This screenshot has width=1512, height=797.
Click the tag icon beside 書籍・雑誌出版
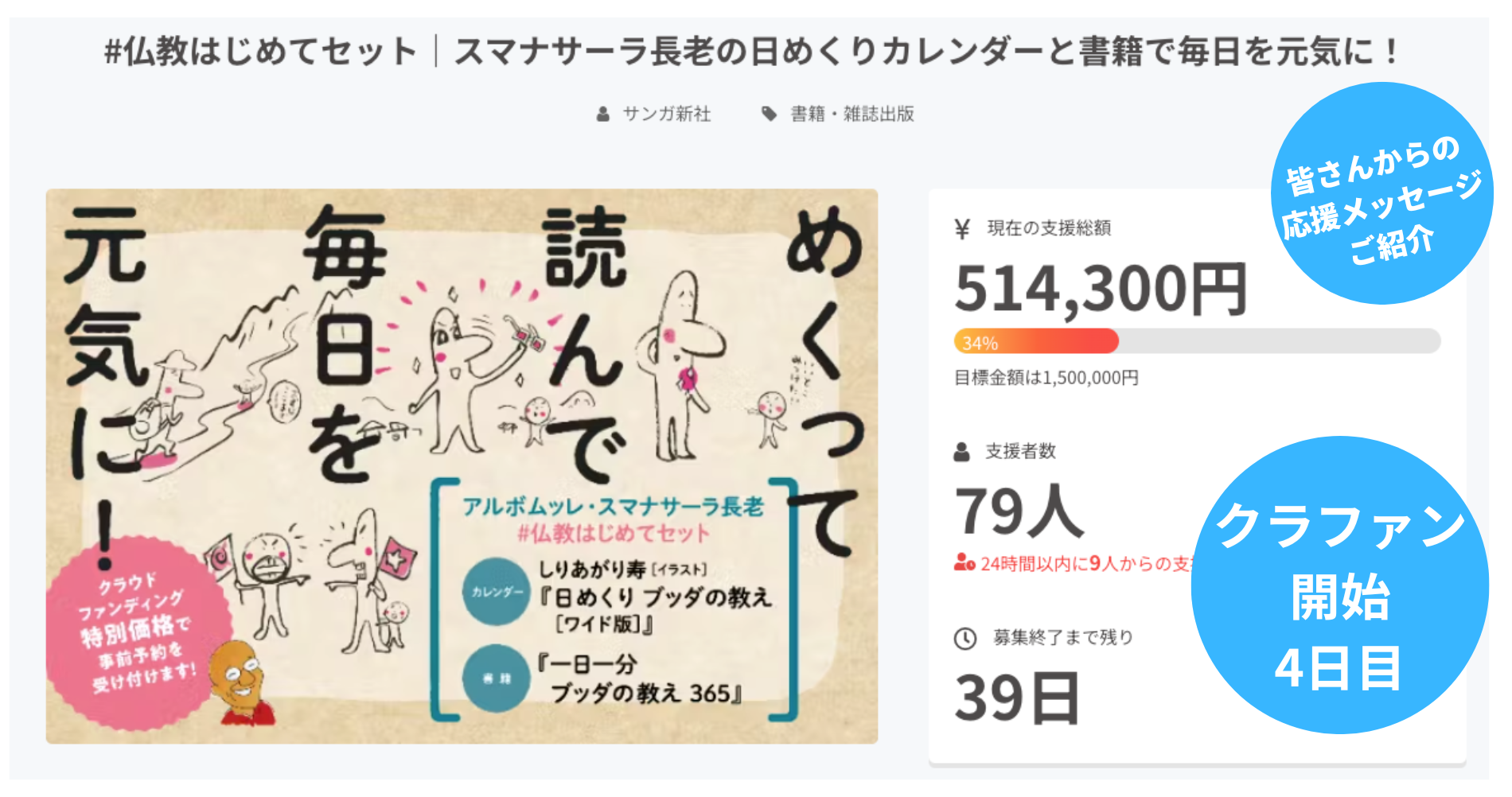[769, 114]
